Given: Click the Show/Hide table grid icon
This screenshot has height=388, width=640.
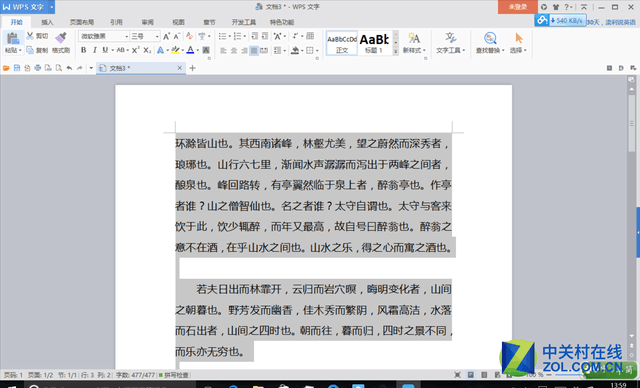Looking at the screenshot, I should click(x=310, y=36).
